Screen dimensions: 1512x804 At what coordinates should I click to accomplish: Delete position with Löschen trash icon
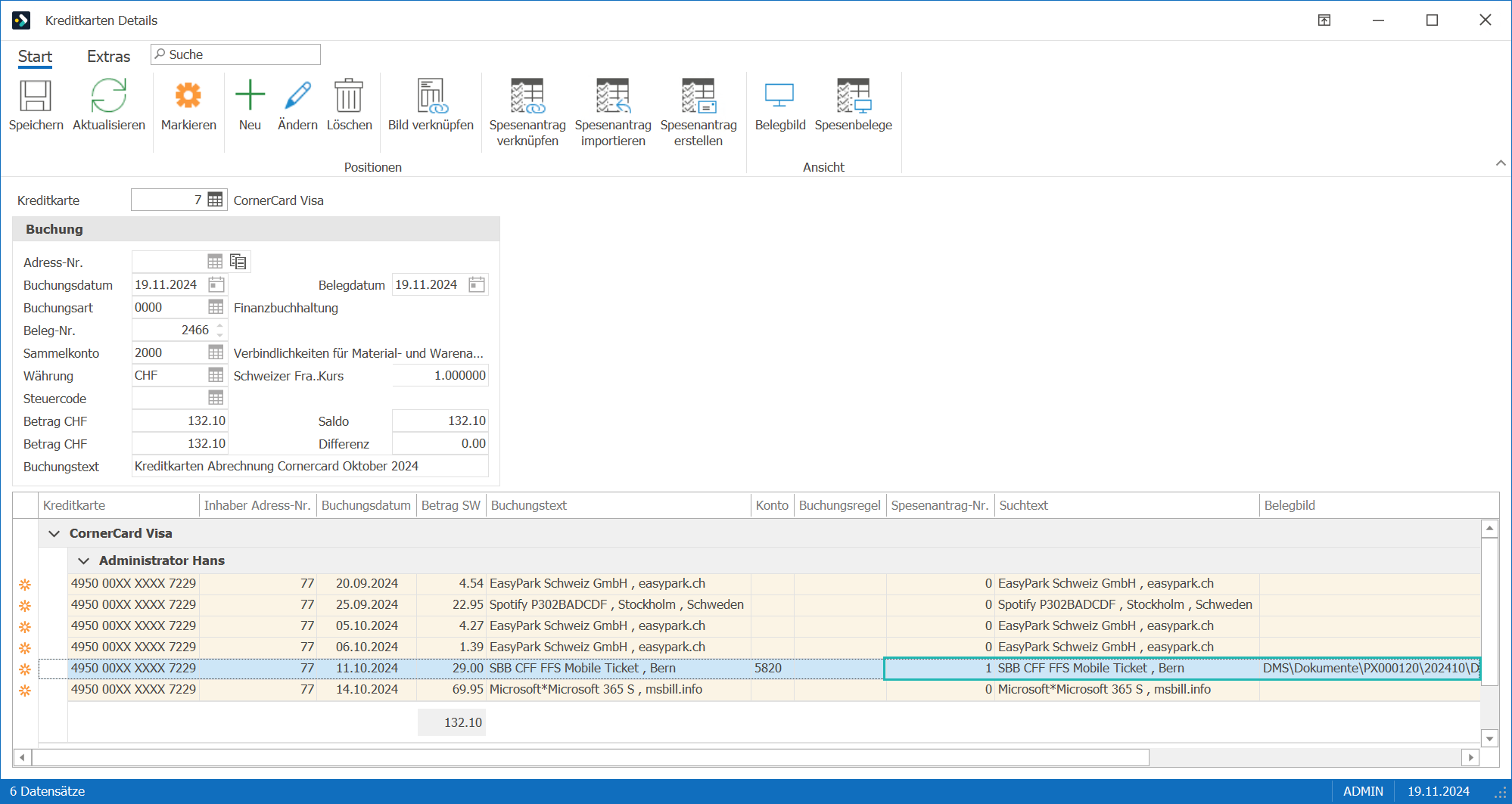click(349, 95)
